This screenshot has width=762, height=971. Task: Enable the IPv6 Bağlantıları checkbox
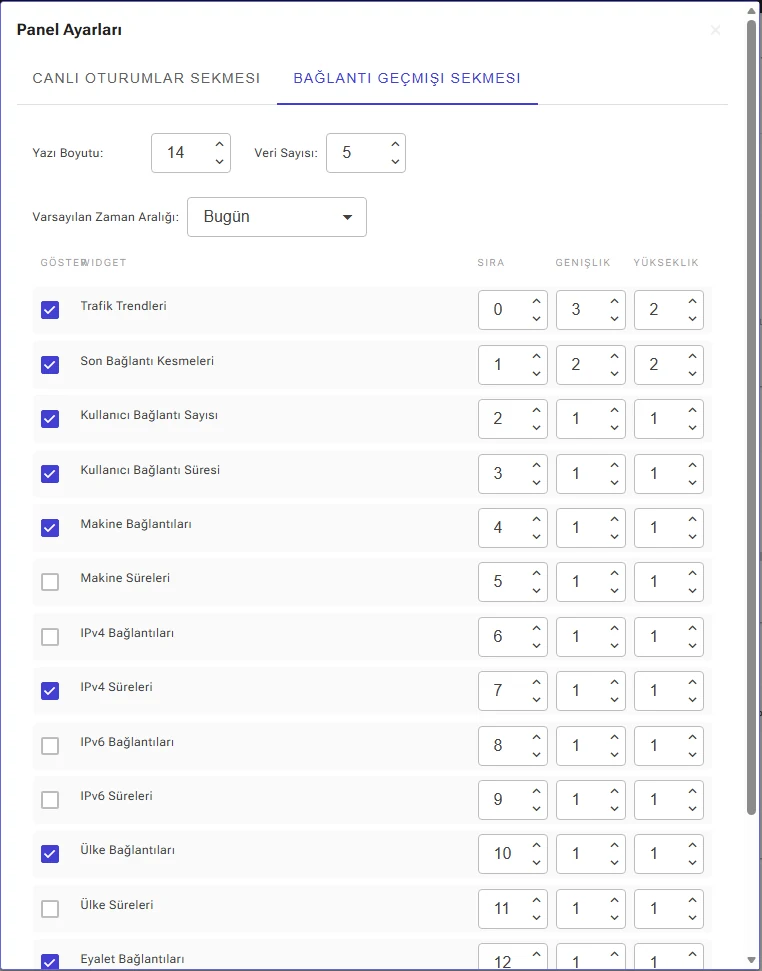pos(50,746)
